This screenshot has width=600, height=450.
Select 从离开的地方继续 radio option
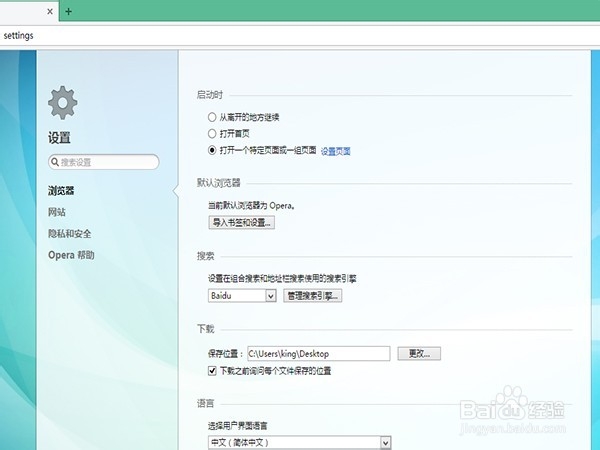tap(212, 117)
